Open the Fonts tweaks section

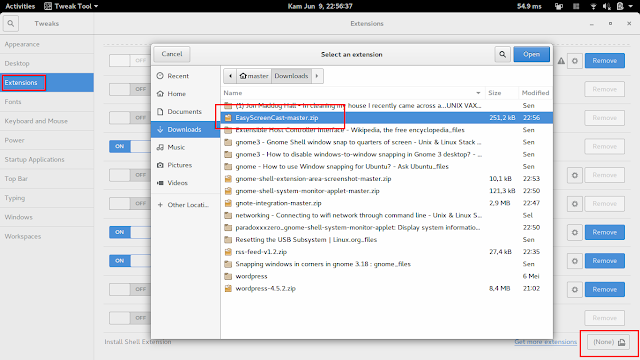[47, 102]
